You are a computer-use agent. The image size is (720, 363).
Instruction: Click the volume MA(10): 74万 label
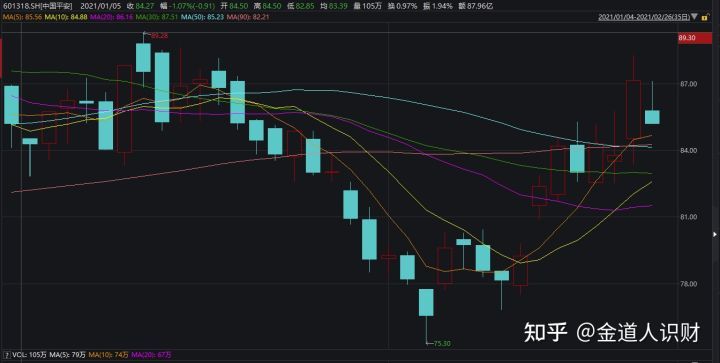coord(109,355)
